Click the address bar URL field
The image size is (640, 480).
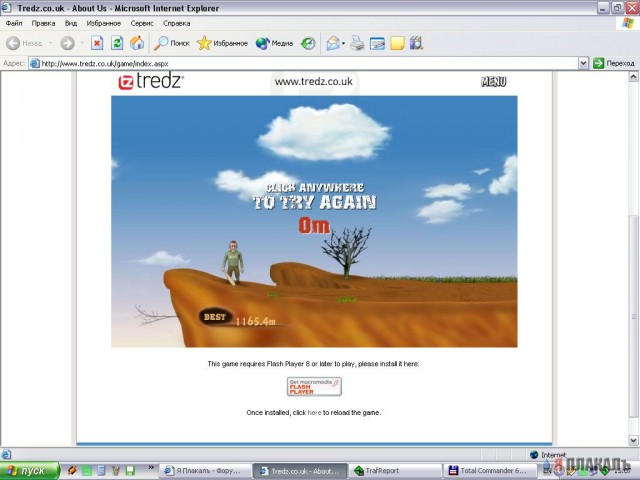(303, 63)
